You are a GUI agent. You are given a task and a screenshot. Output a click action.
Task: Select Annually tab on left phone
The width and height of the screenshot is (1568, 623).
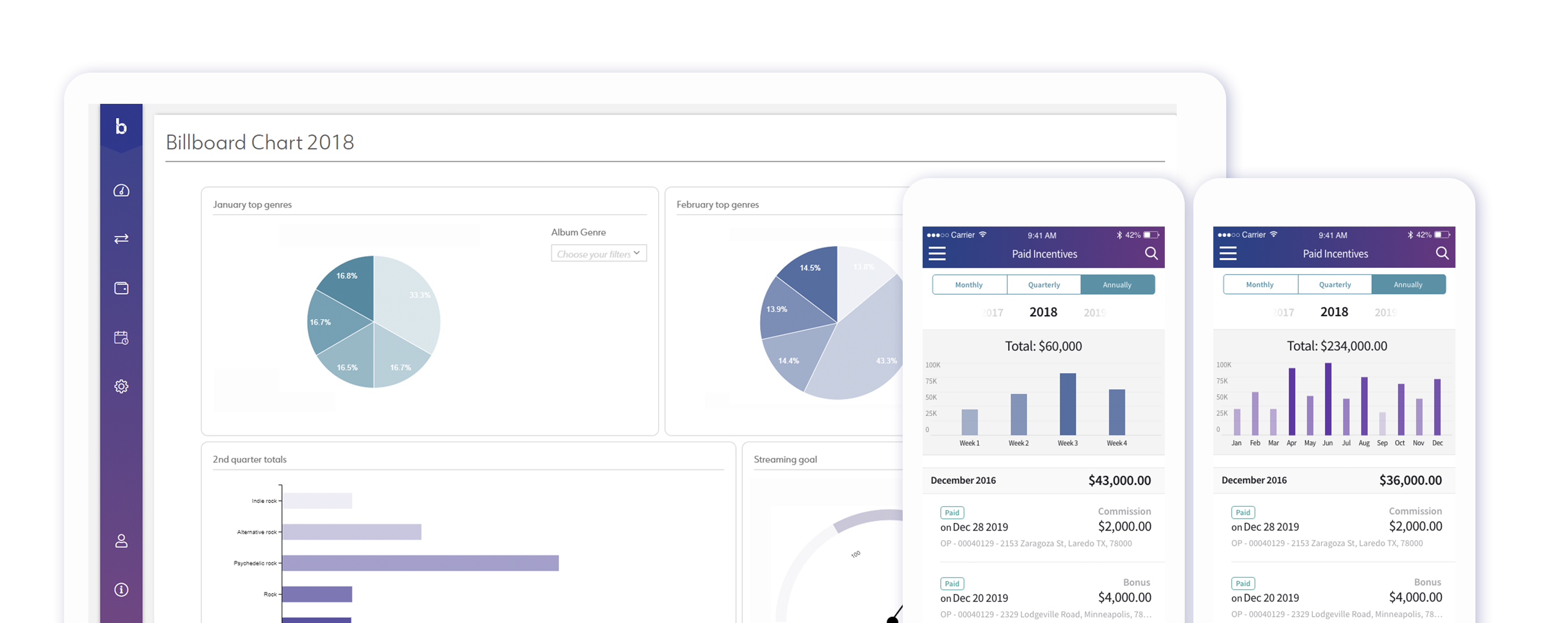coord(1117,284)
